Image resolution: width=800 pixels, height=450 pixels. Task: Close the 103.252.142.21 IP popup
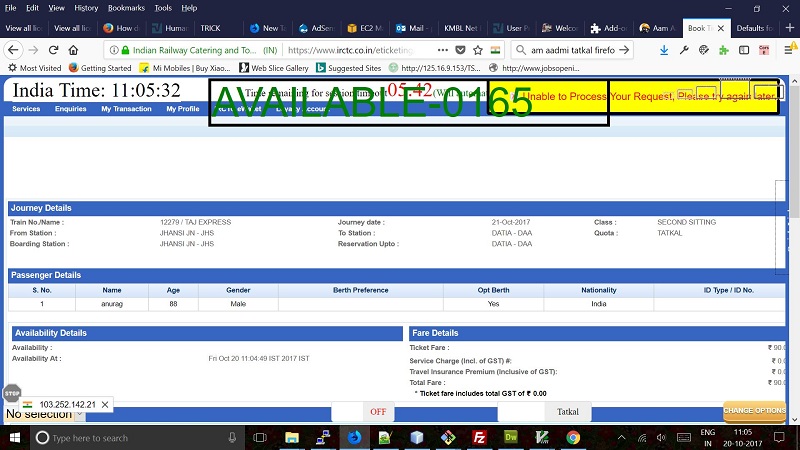[x=106, y=405]
